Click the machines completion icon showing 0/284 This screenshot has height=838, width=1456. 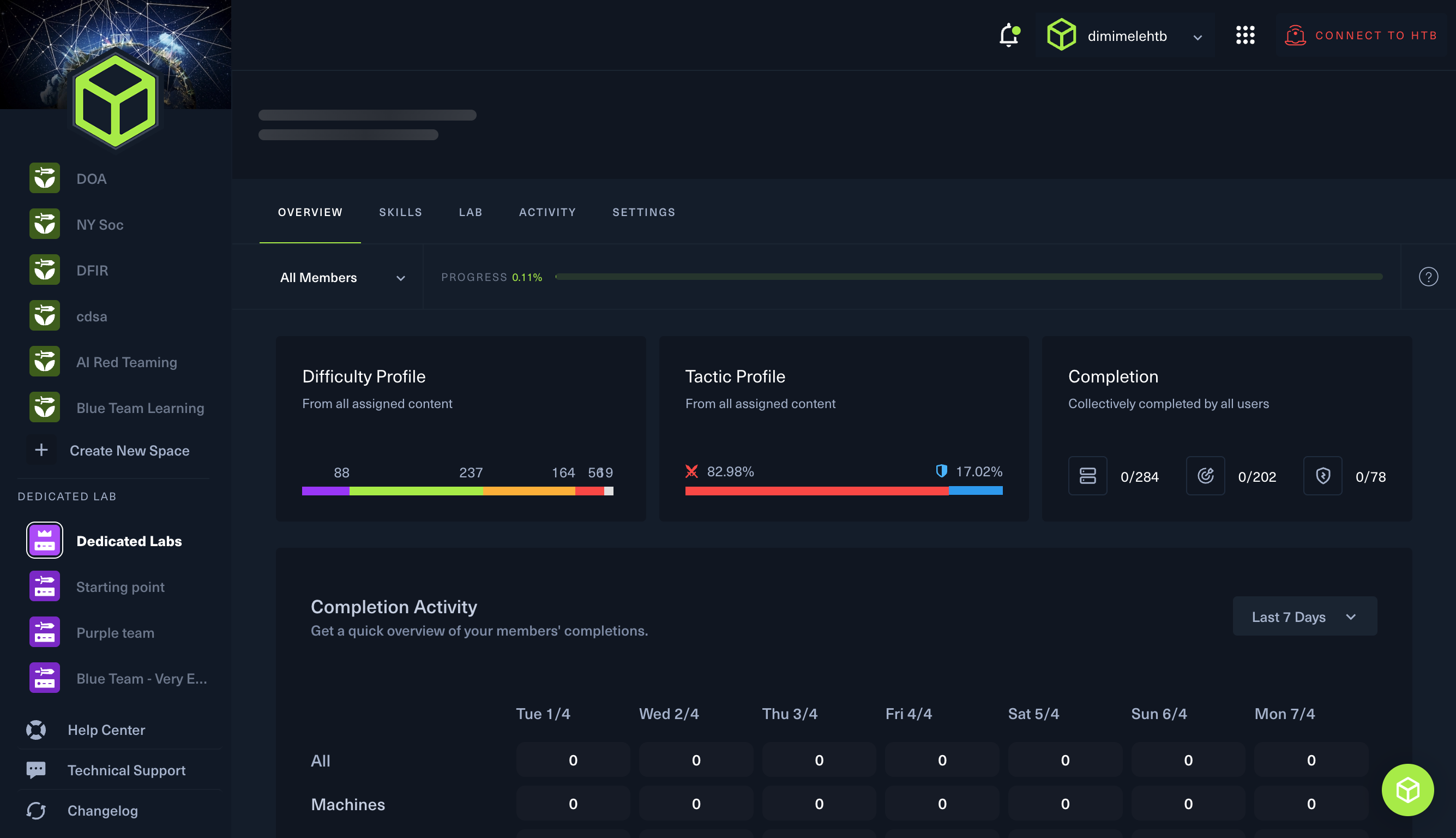pyautogui.click(x=1087, y=476)
